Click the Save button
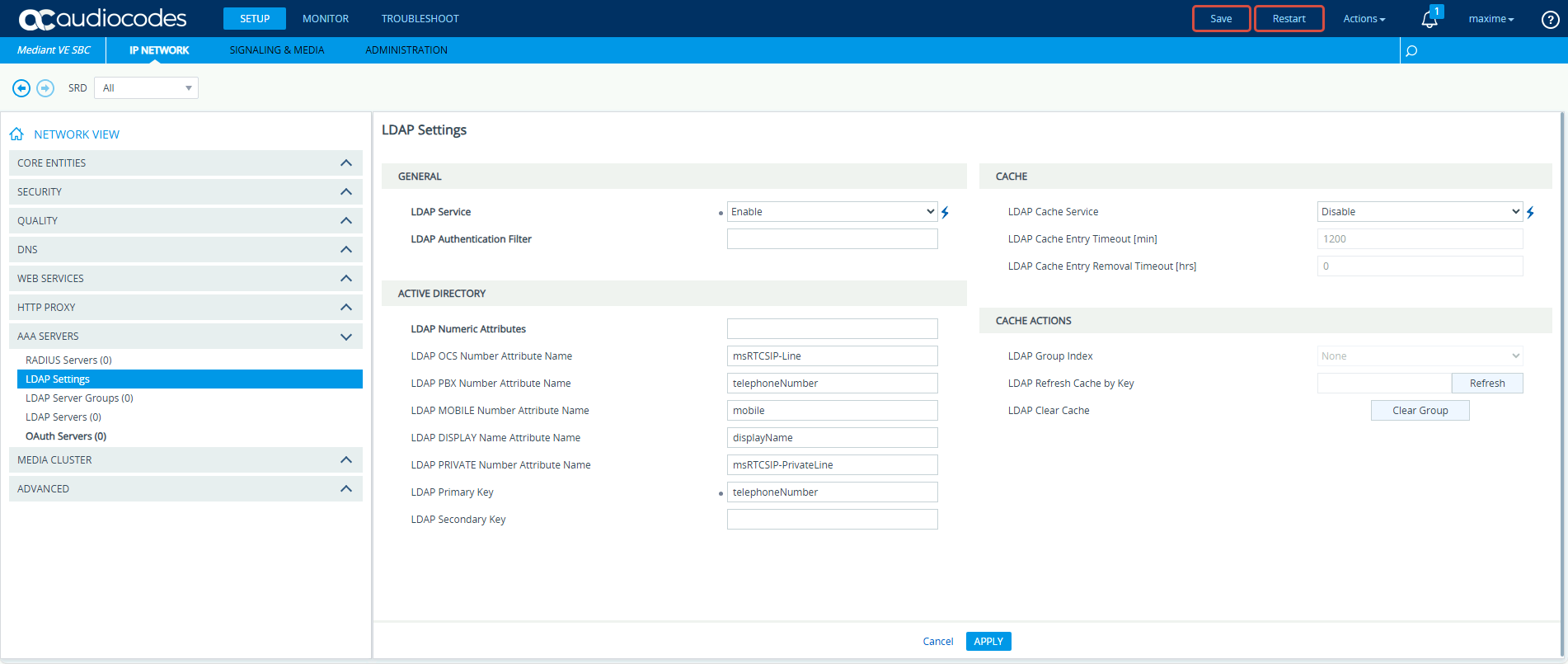Image resolution: width=1568 pixels, height=664 pixels. (x=1221, y=19)
